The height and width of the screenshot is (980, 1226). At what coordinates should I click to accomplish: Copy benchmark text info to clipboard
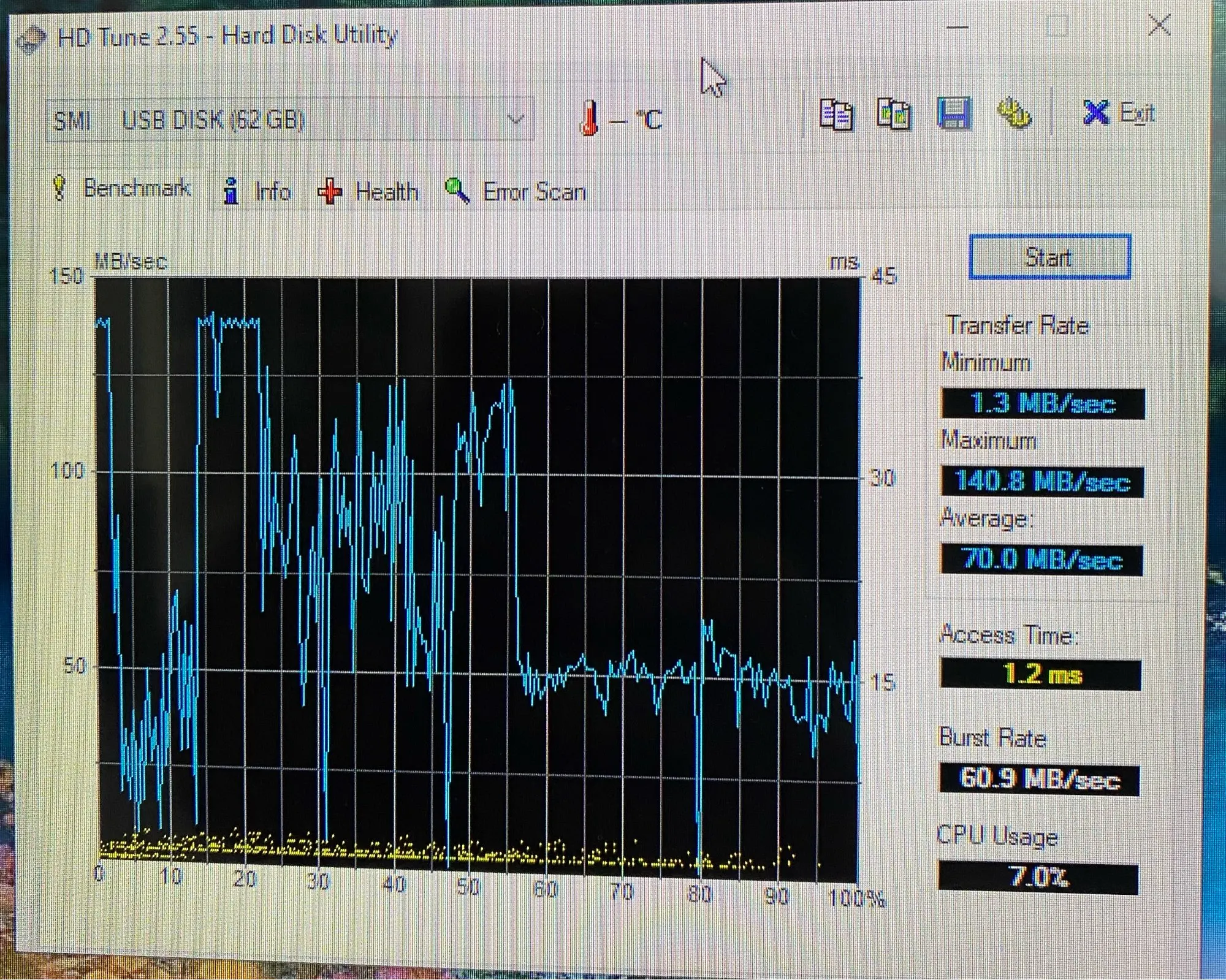pyautogui.click(x=836, y=114)
